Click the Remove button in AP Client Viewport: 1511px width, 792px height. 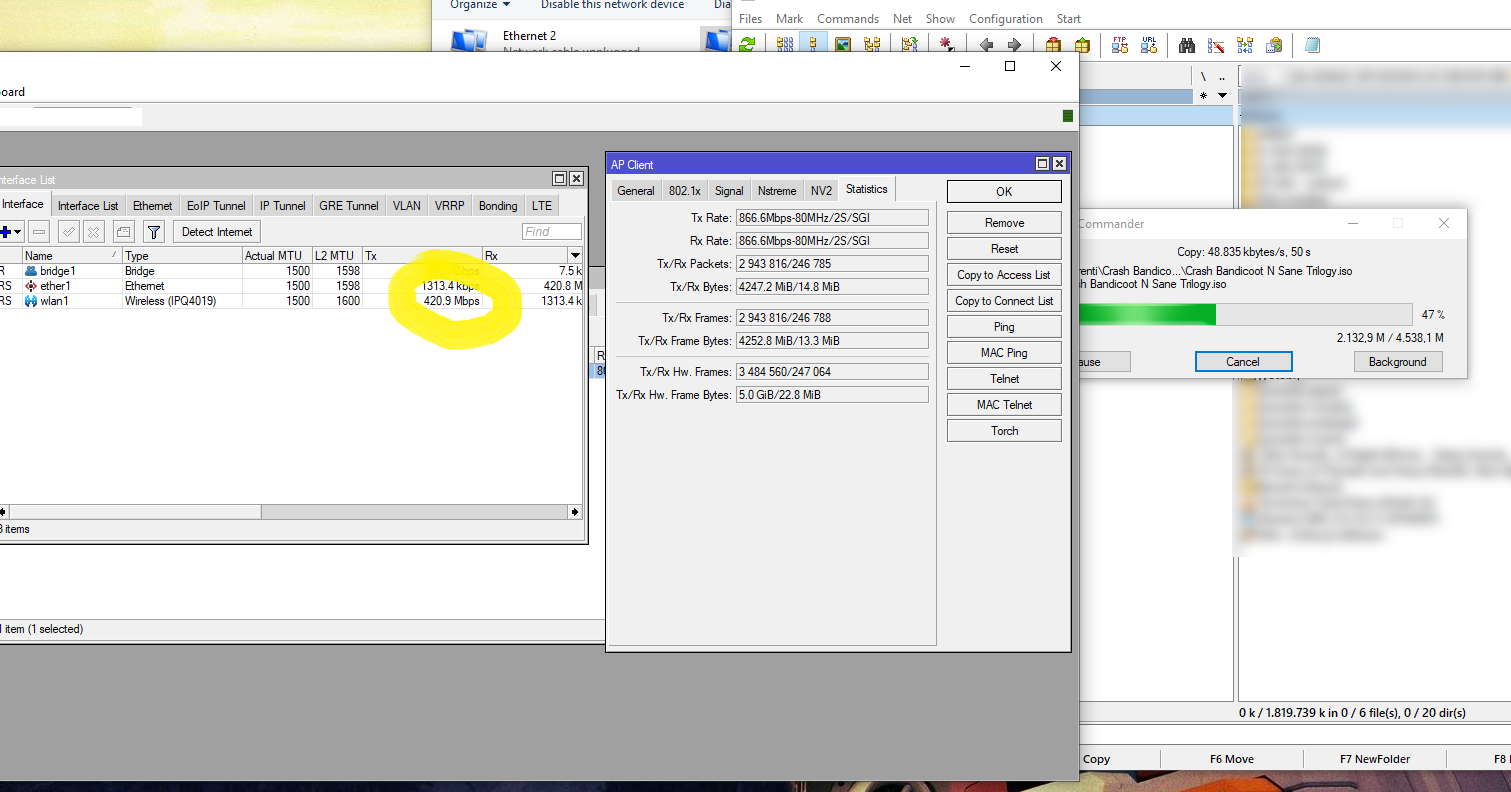[x=1004, y=223]
